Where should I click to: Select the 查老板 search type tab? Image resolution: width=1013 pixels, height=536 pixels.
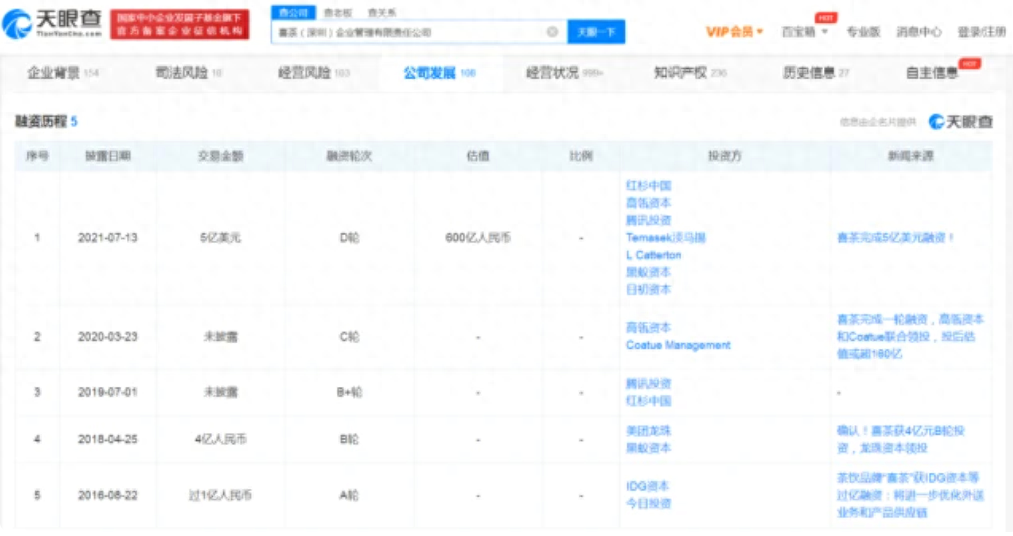(337, 12)
